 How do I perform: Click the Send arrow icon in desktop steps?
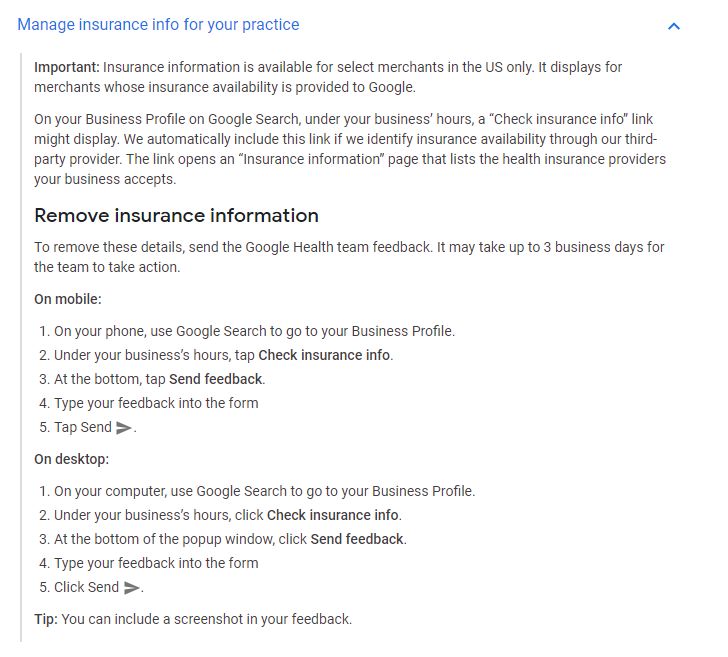[131, 588]
